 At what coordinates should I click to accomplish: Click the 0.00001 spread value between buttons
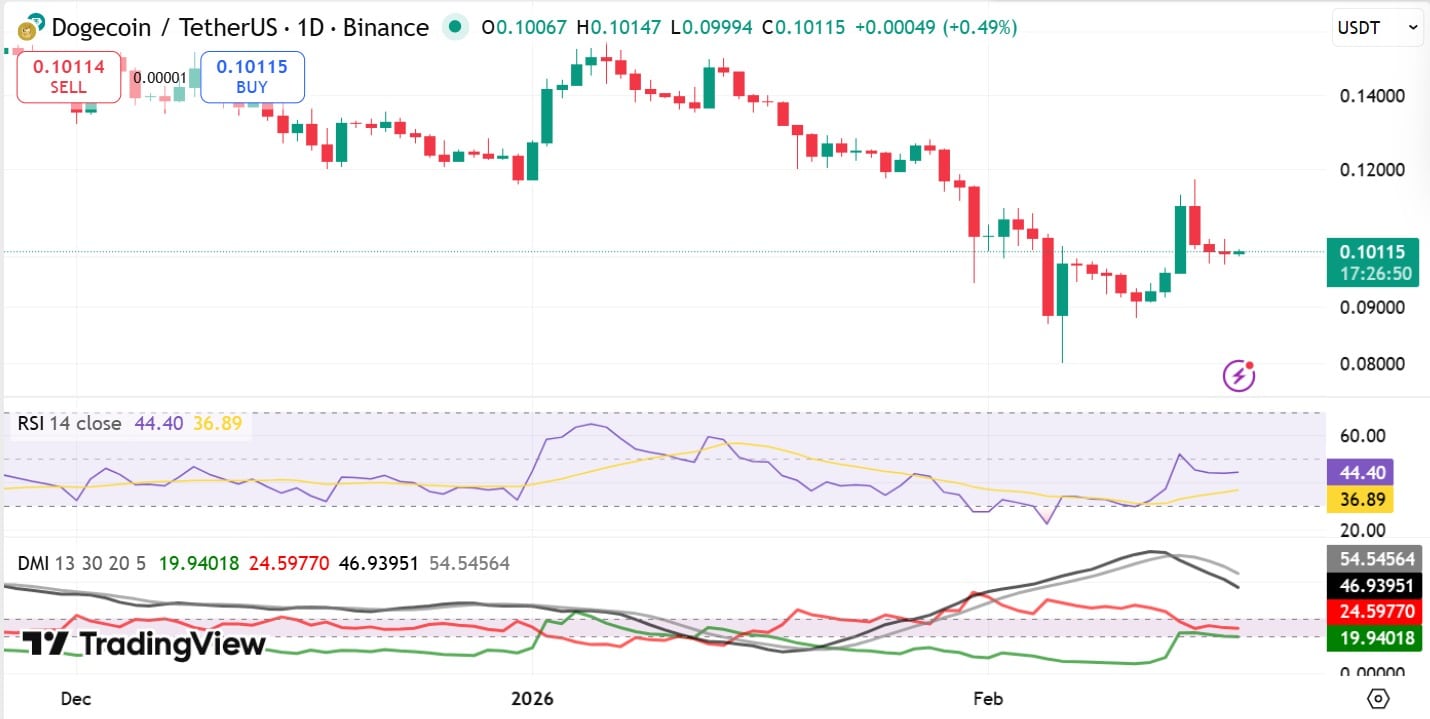pos(158,77)
